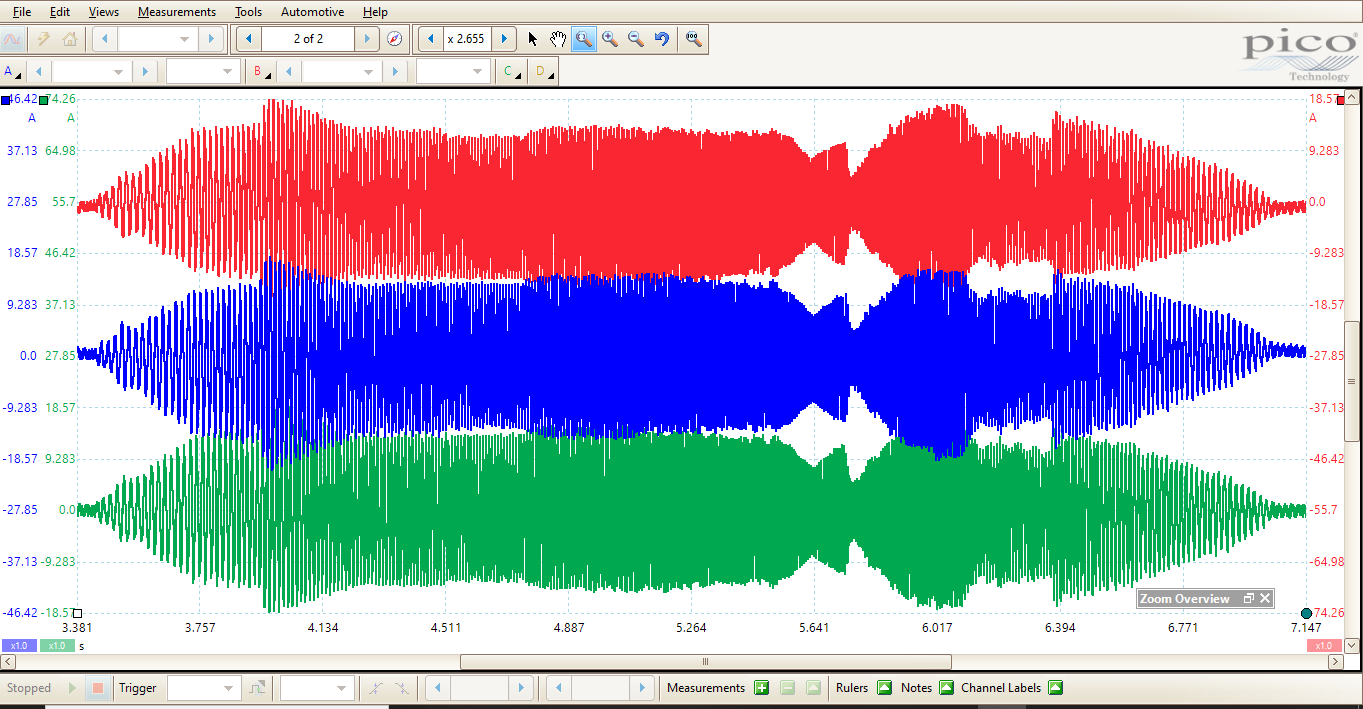Screen dimensions: 1363x709
Task: Toggle the Rulers legend display
Action: [x=884, y=688]
